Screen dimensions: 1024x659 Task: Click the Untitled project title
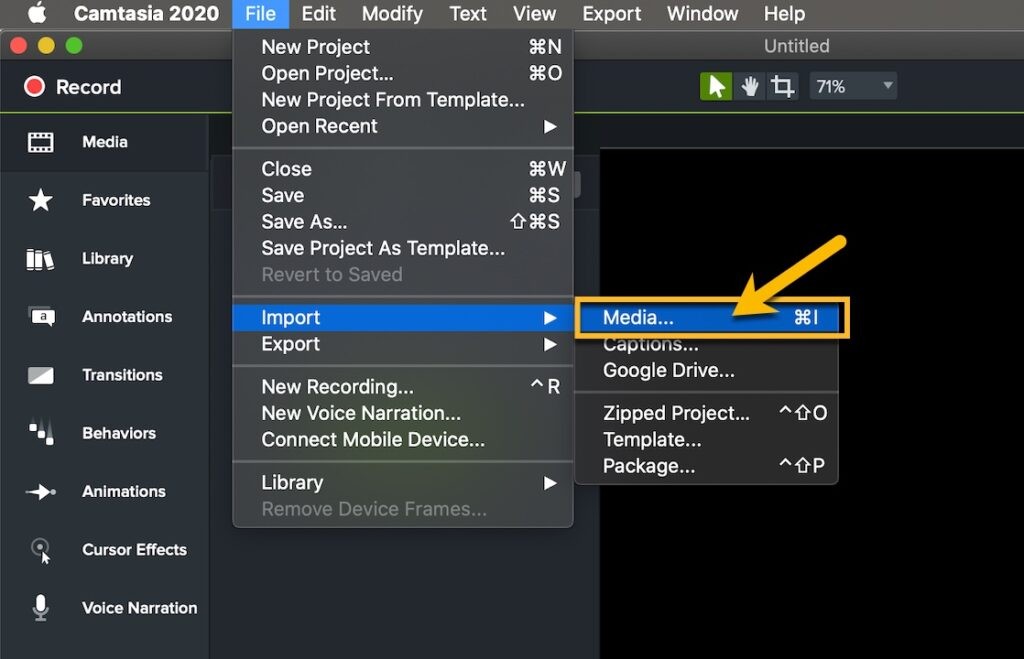(796, 45)
